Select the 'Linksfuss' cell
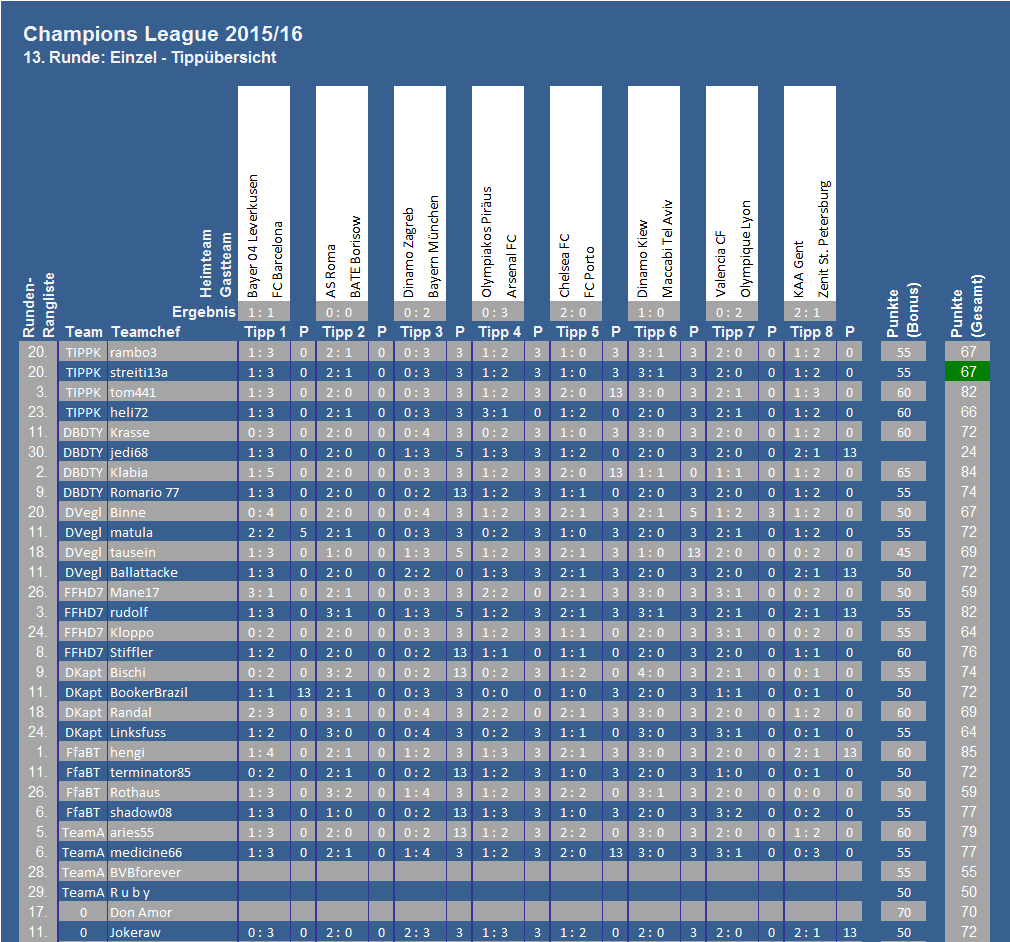1010x942 pixels. [x=173, y=732]
